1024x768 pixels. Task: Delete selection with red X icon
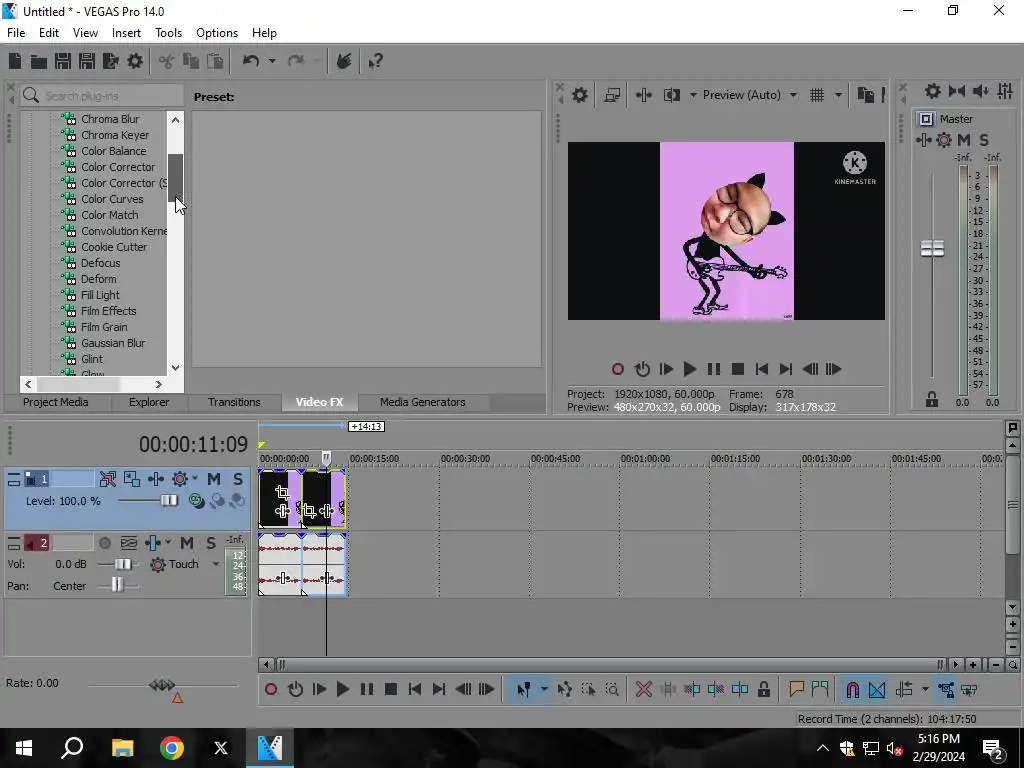click(x=643, y=689)
